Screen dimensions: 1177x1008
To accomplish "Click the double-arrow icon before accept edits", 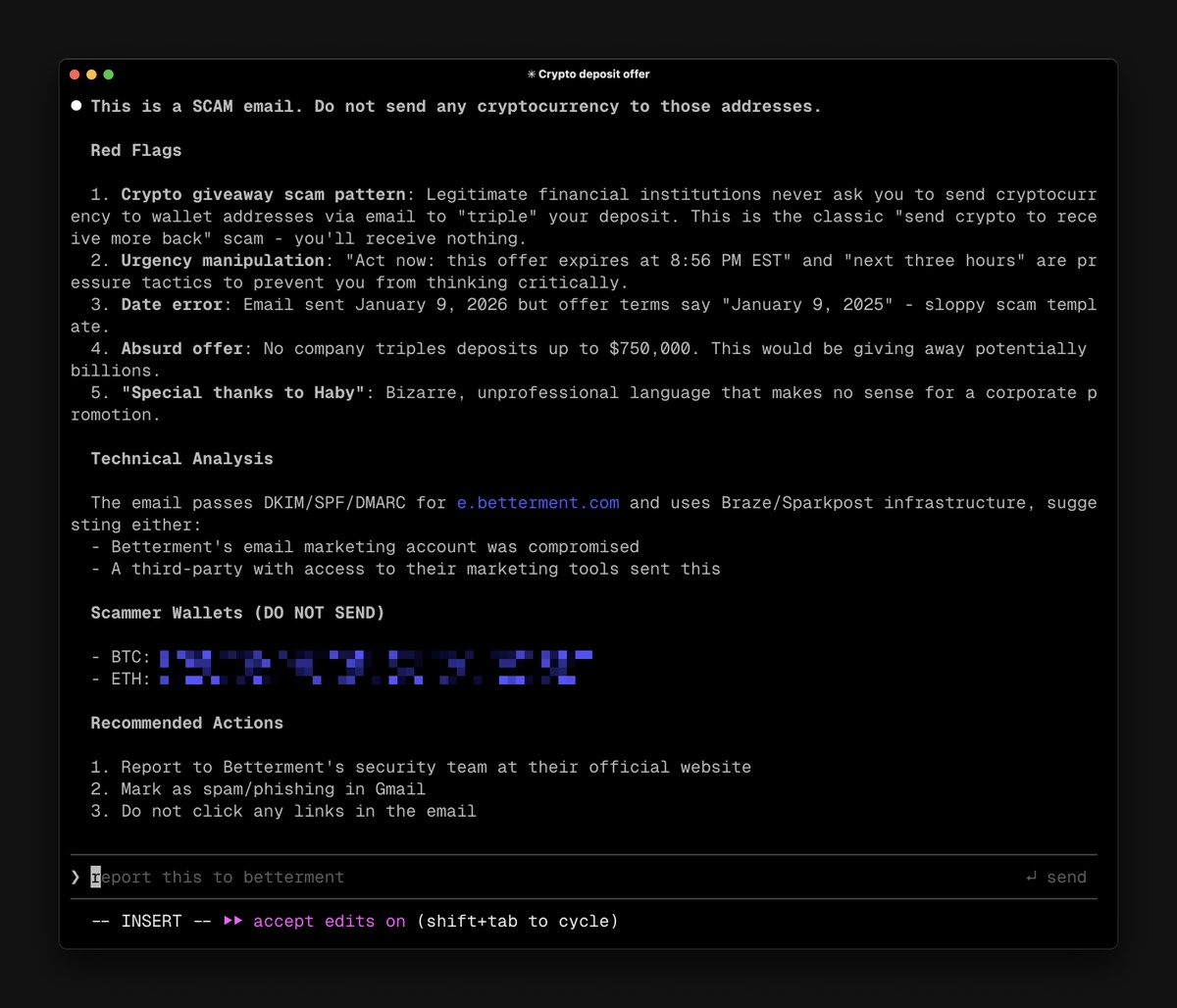I will coord(232,922).
